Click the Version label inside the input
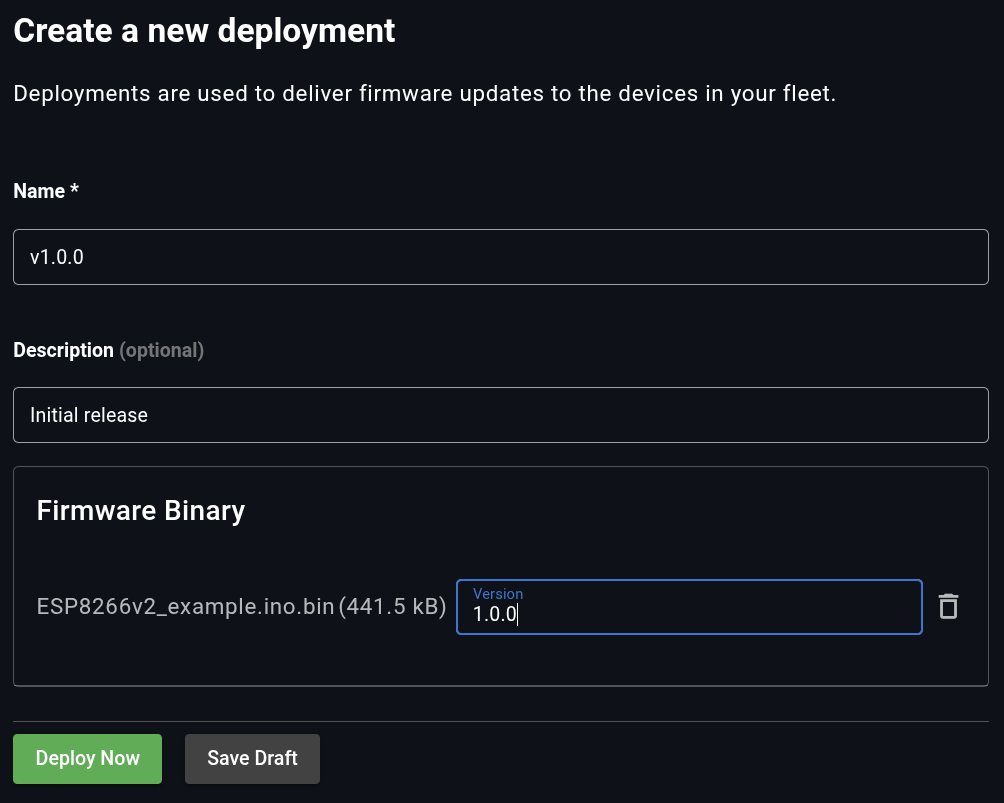The height and width of the screenshot is (803, 1004). (x=497, y=593)
